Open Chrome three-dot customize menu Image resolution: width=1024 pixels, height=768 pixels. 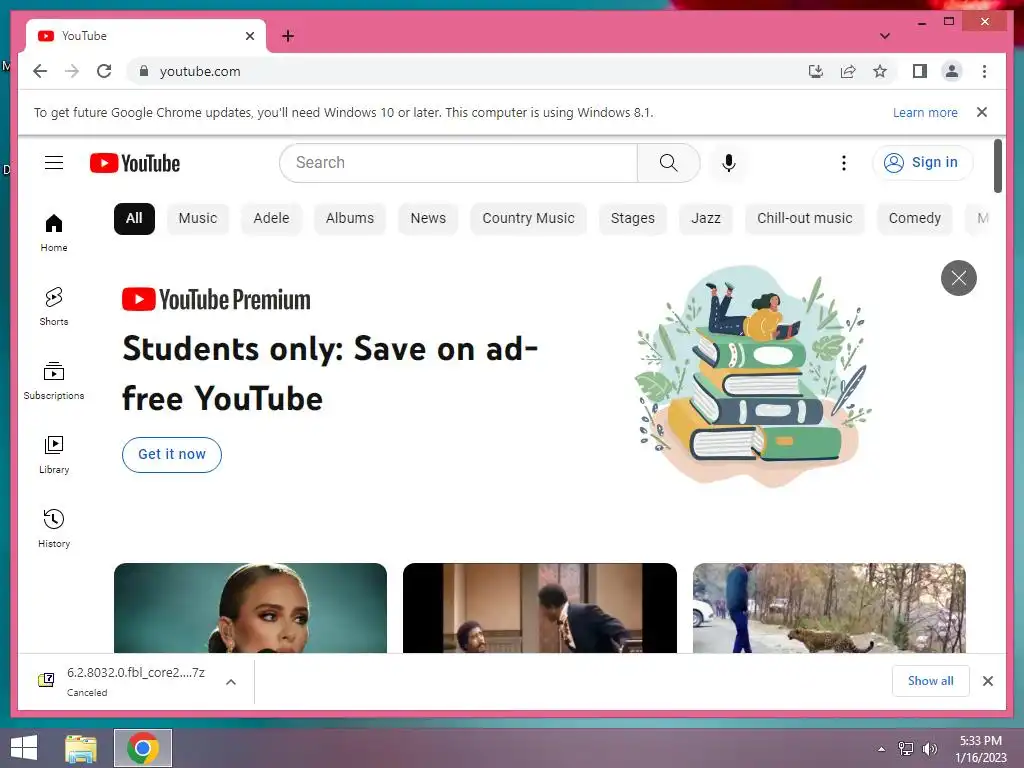pos(984,71)
